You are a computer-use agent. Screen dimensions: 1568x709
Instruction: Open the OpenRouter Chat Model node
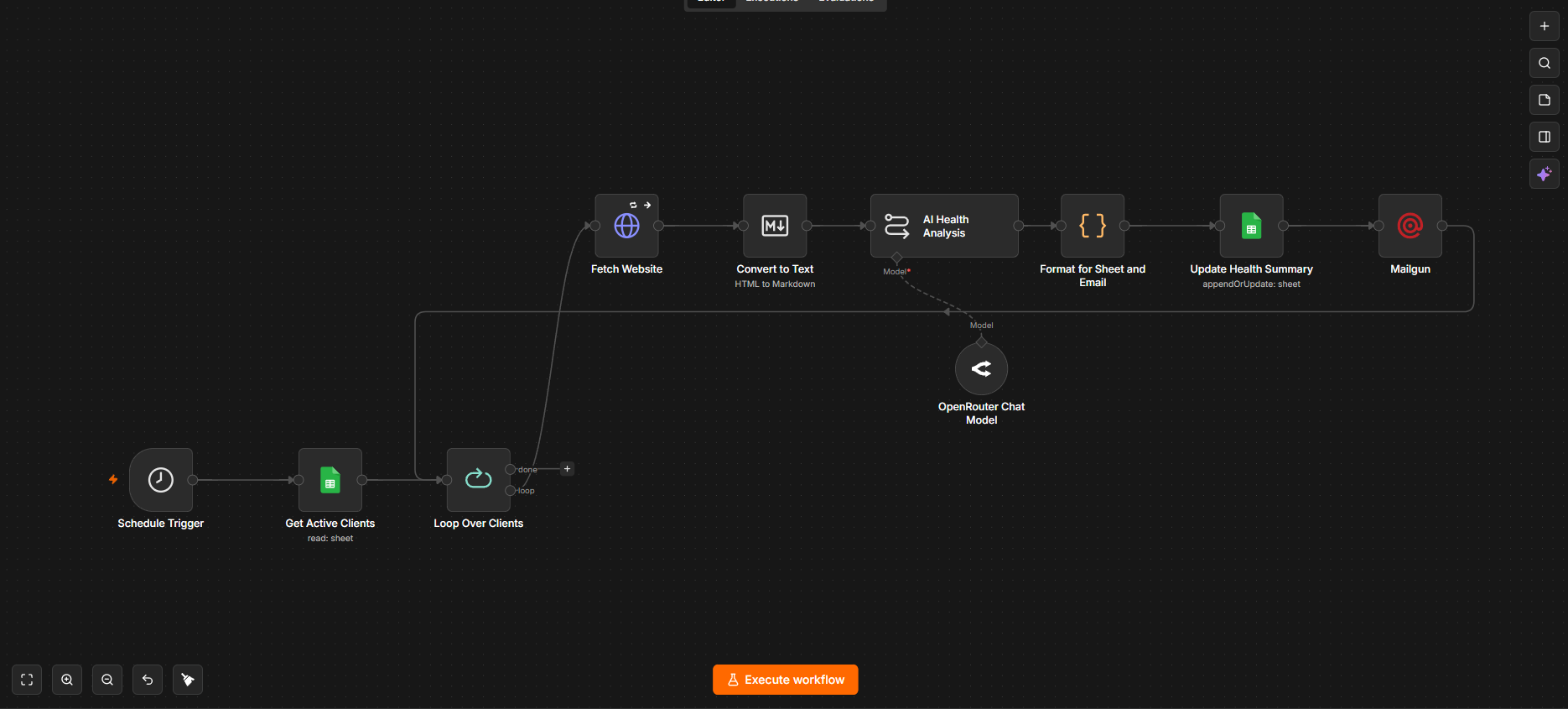pos(982,368)
